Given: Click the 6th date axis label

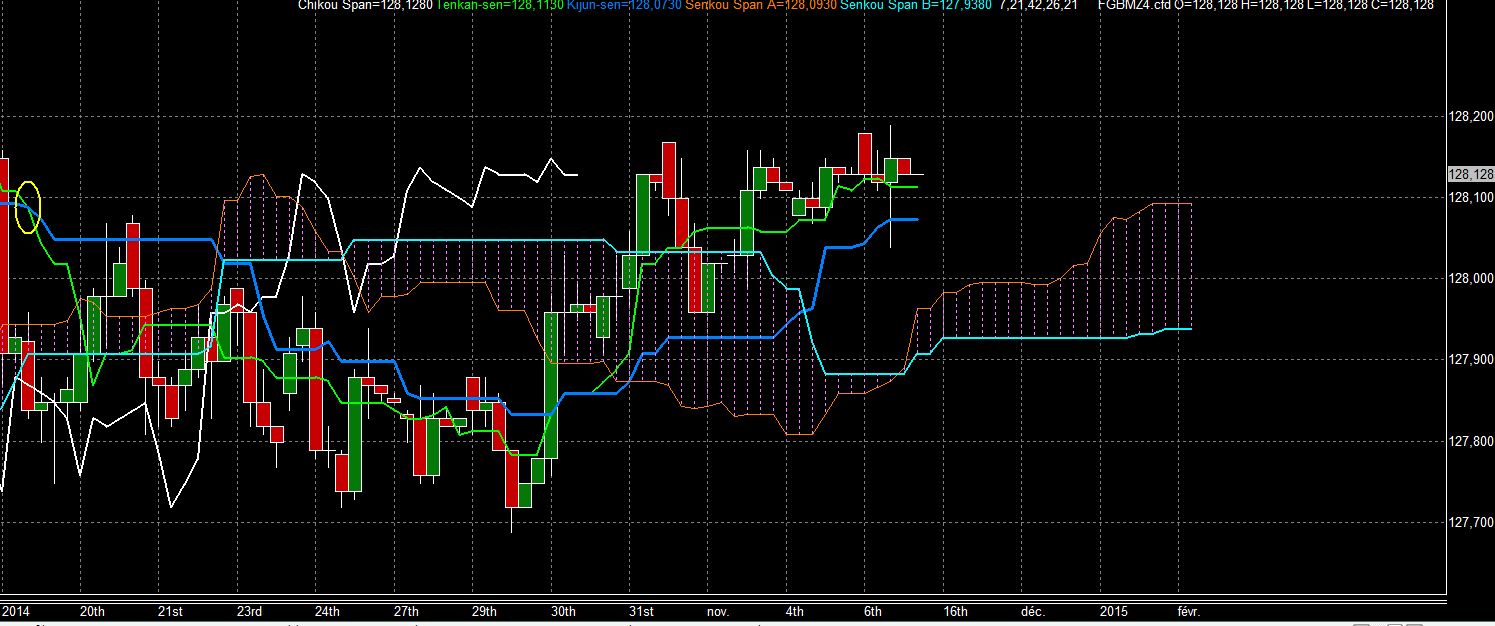Looking at the screenshot, I should coord(873,610).
